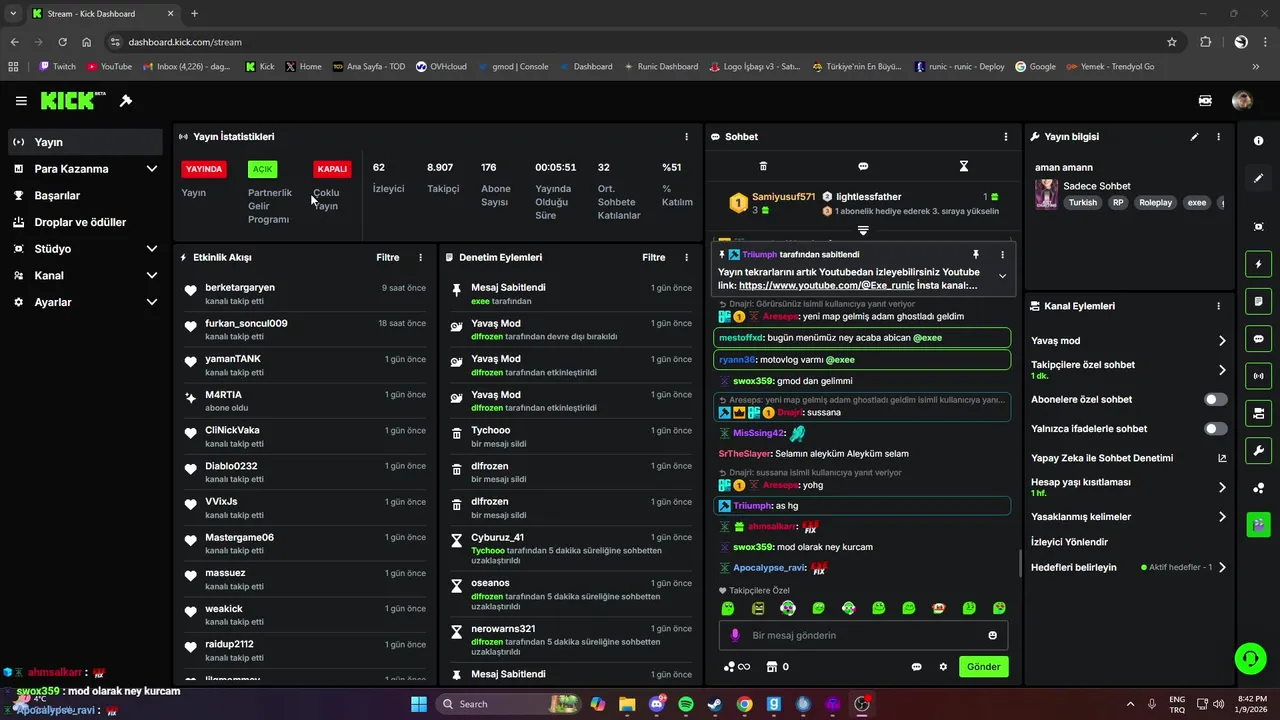Image resolution: width=1280 pixels, height=720 pixels.
Task: Open Steam from the taskbar
Action: tap(715, 704)
